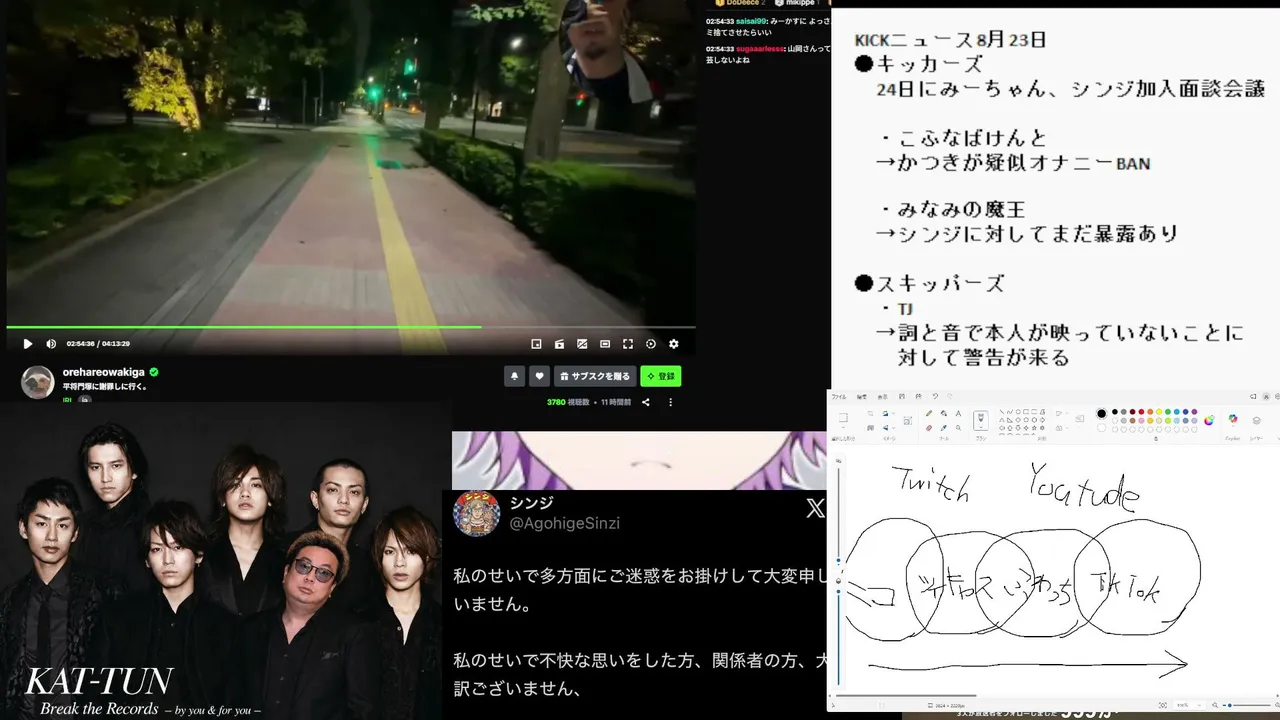Select the Eraser tool in Paint

[x=929, y=428]
